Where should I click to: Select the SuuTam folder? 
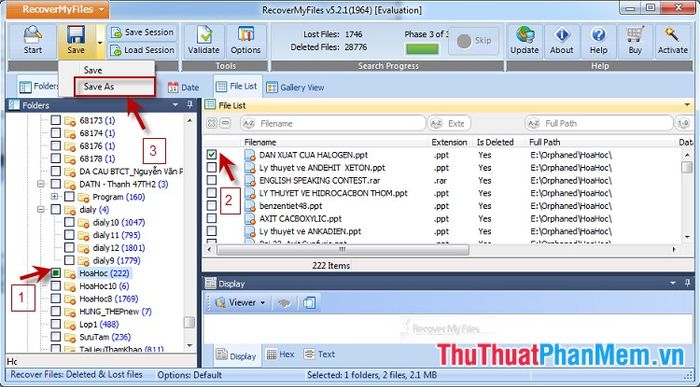tap(105, 337)
